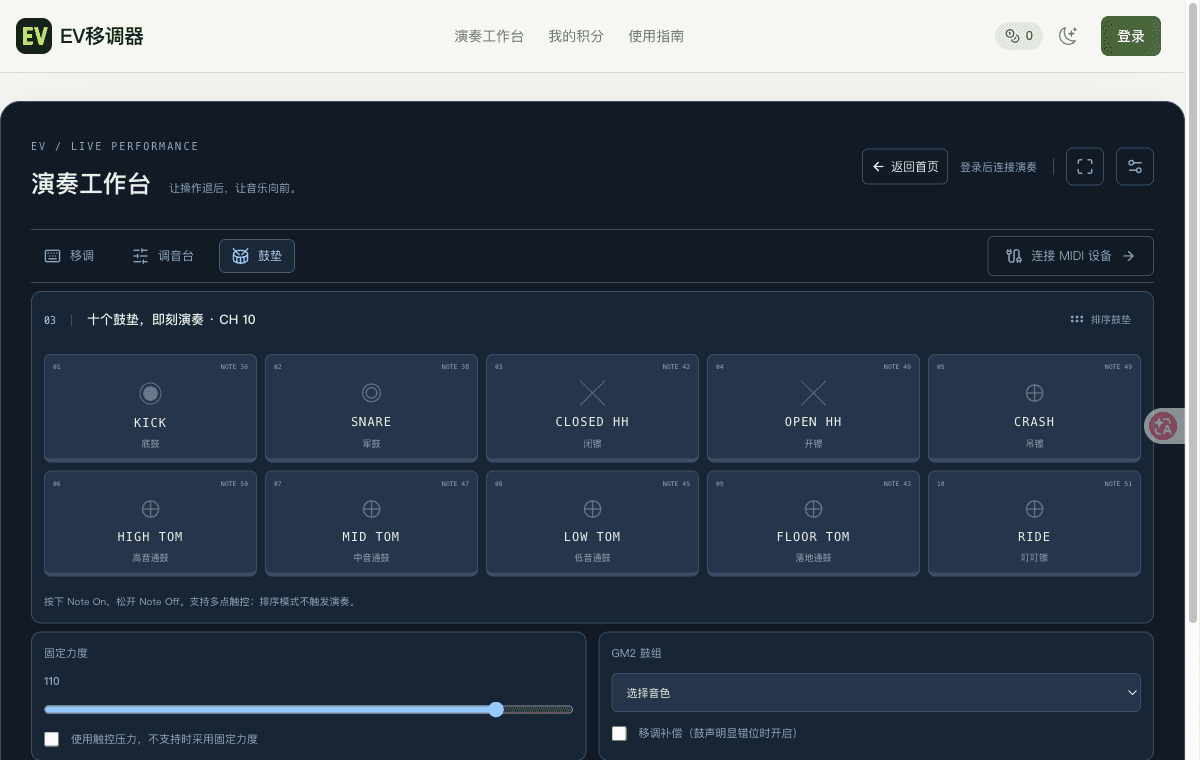Viewport: 1200px width, 760px height.
Task: Click the grid dots sort icon
Action: (x=1077, y=320)
